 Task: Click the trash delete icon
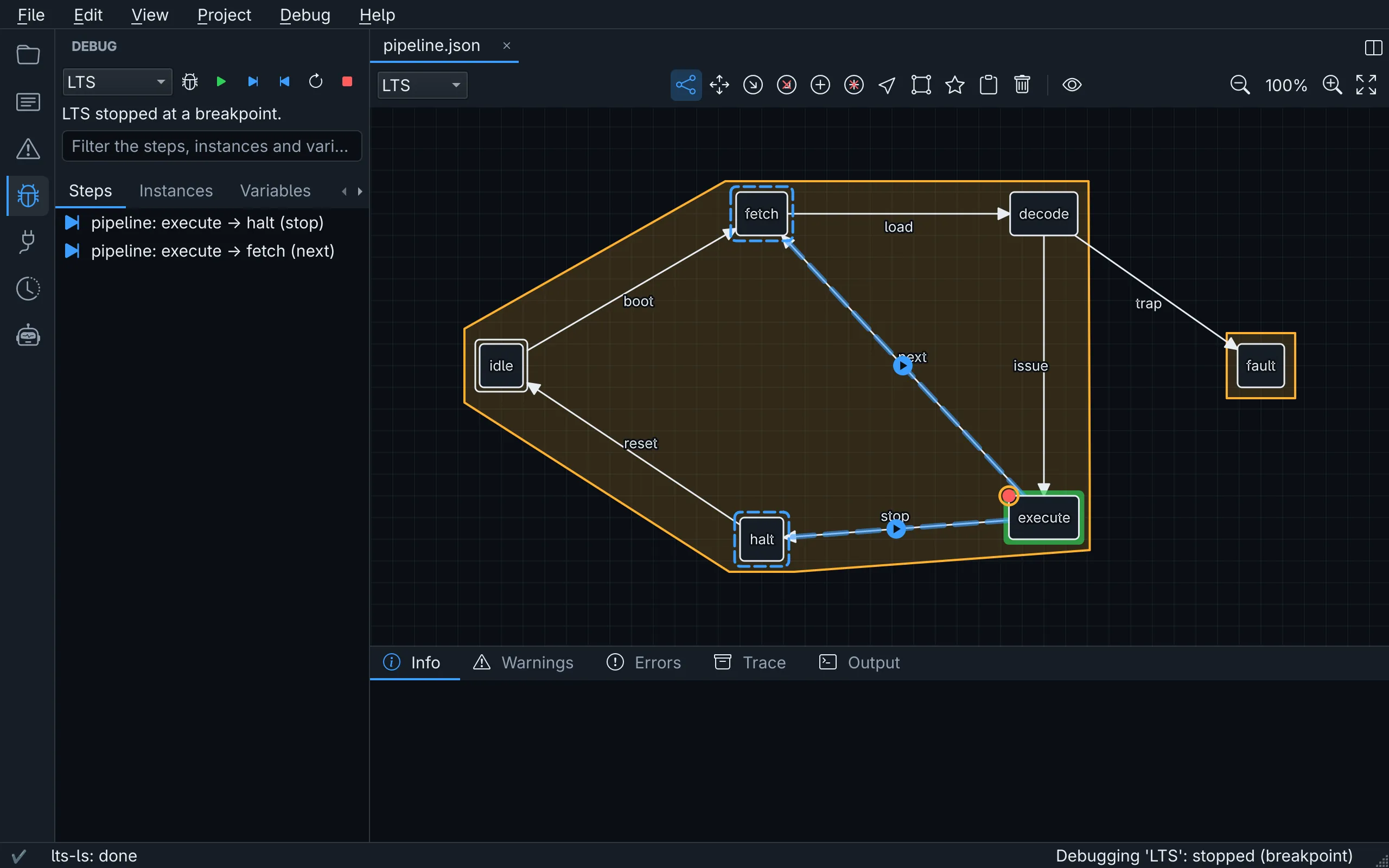(x=1022, y=85)
